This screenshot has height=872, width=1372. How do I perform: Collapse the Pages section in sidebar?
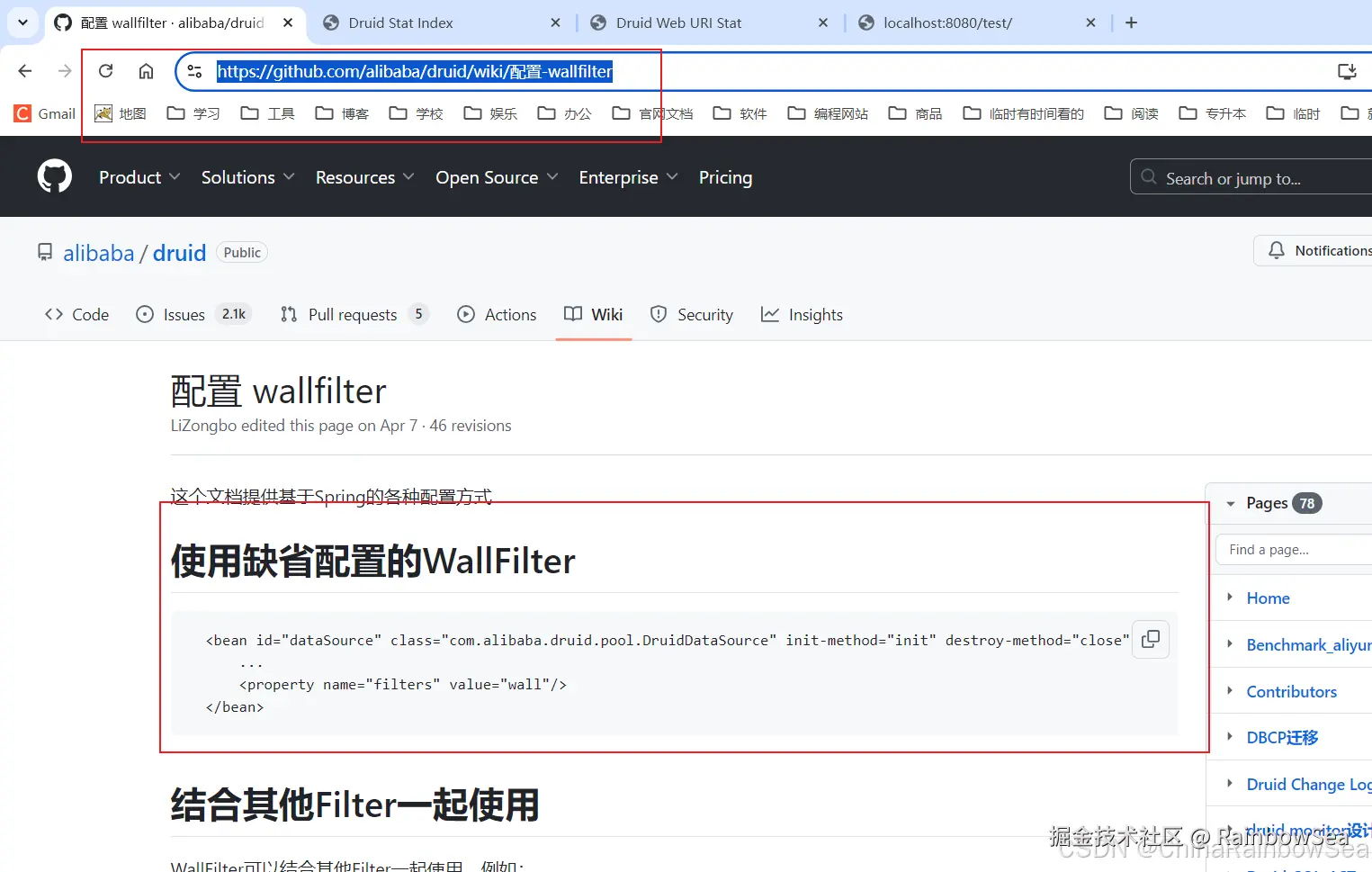(1231, 503)
